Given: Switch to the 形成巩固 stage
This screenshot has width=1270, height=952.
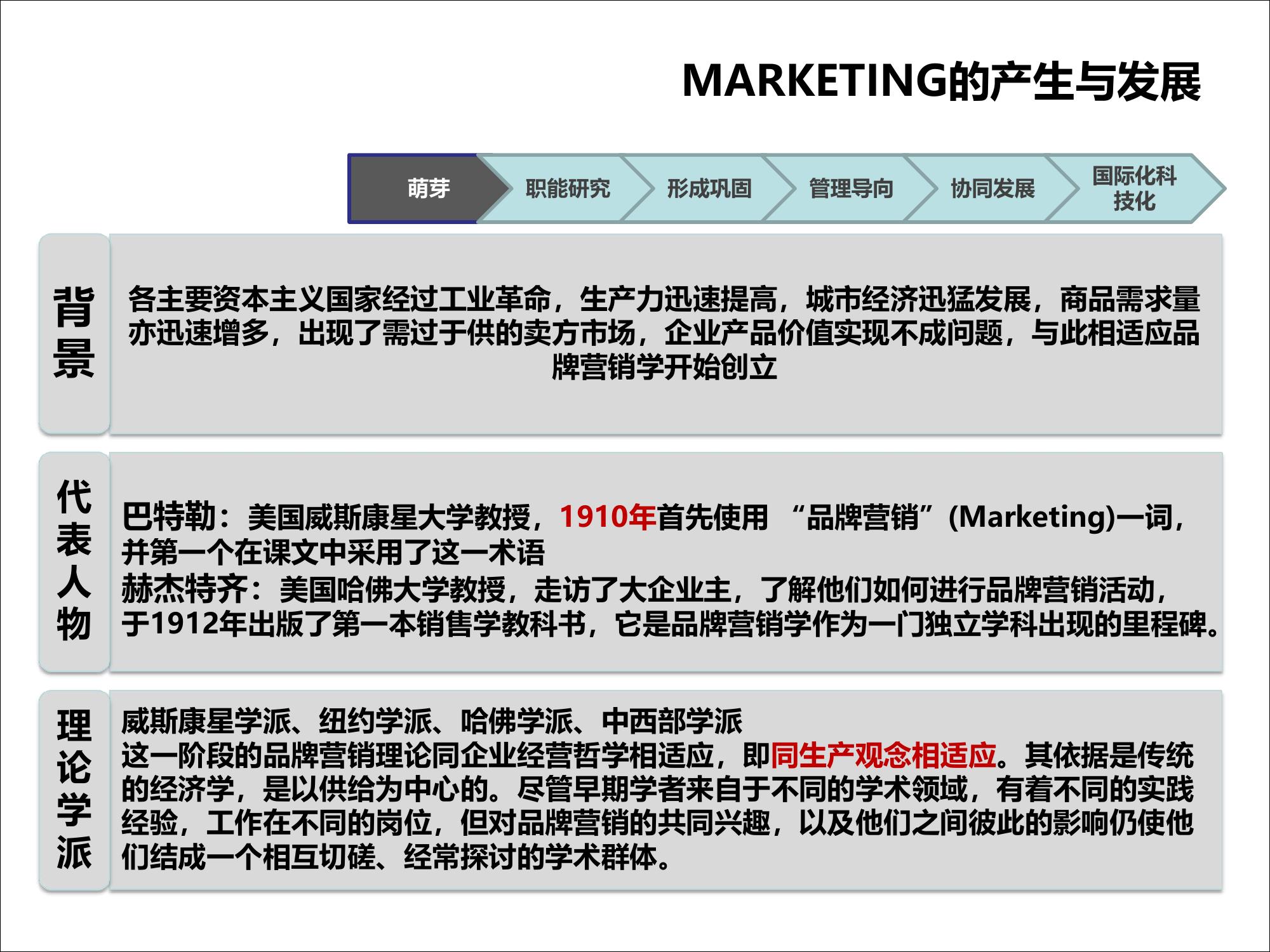Looking at the screenshot, I should click(709, 188).
